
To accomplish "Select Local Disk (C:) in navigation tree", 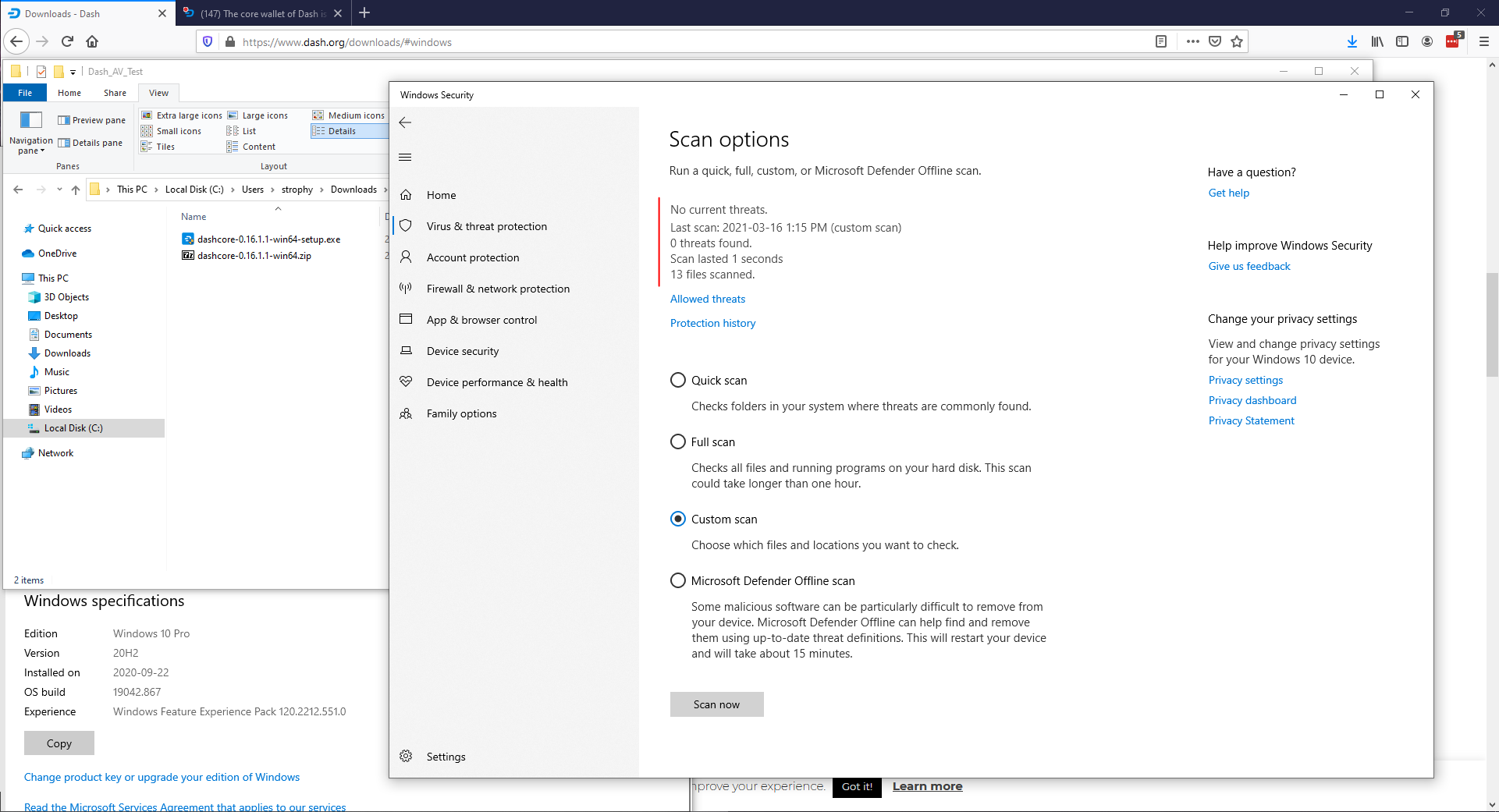I will point(83,428).
